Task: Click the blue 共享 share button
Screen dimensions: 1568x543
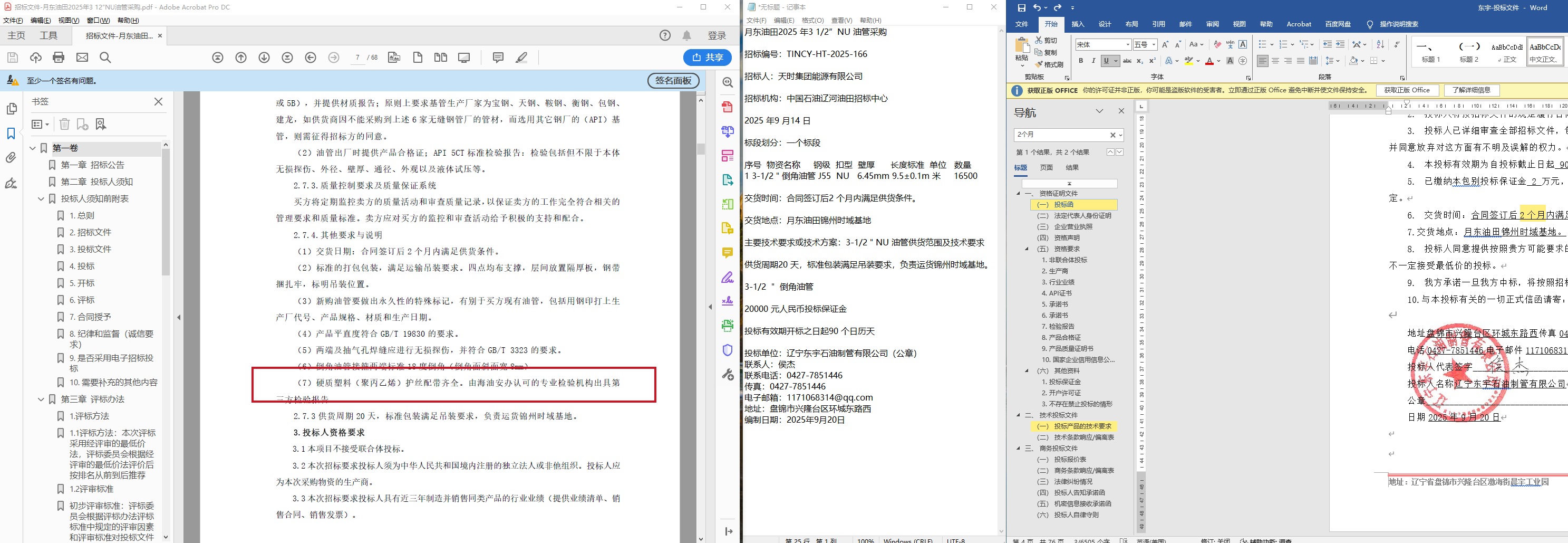Action: click(708, 58)
